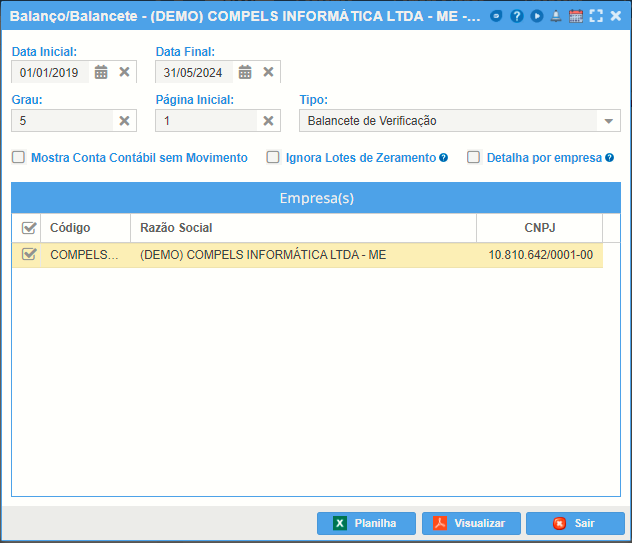Open the calendar picker for Data Inicial
This screenshot has height=543, width=632.
point(101,72)
